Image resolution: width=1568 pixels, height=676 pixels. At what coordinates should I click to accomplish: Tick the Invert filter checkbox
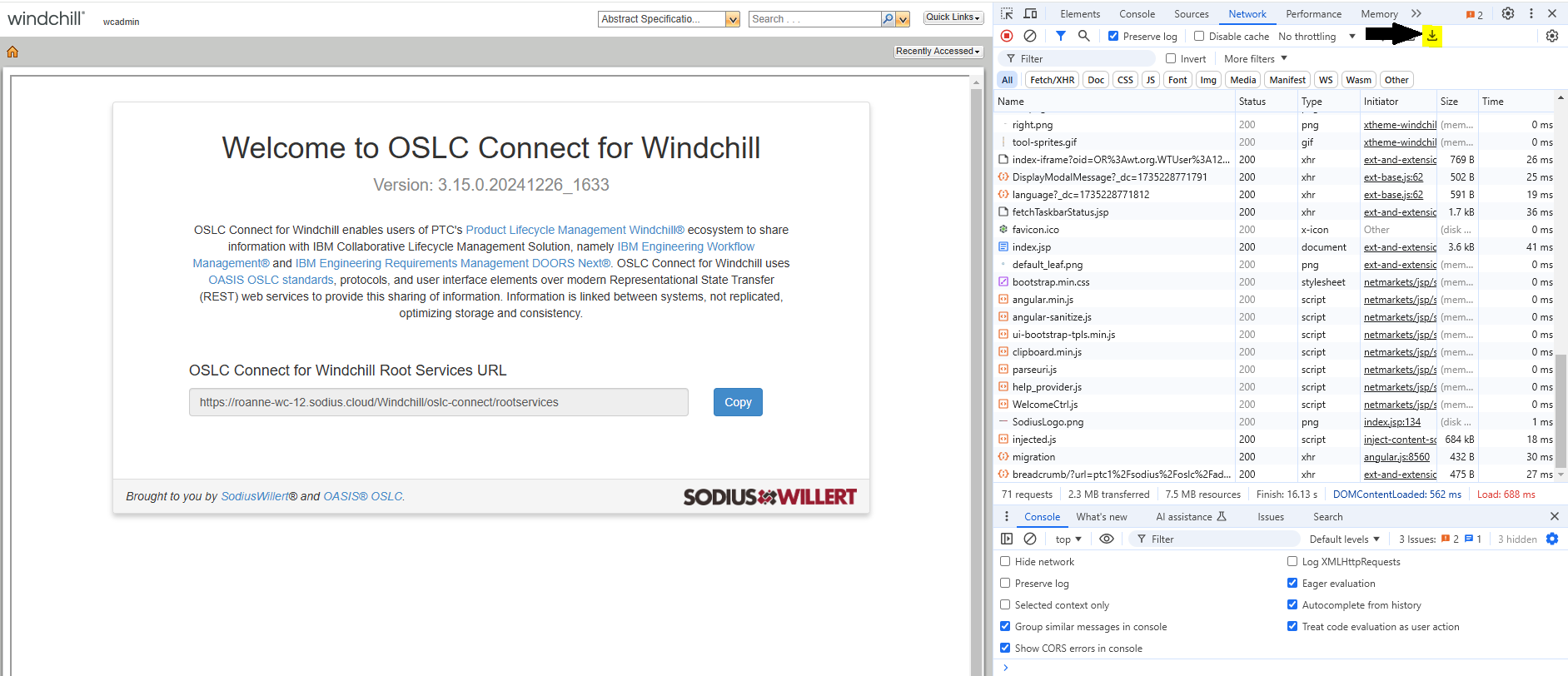coord(1171,58)
